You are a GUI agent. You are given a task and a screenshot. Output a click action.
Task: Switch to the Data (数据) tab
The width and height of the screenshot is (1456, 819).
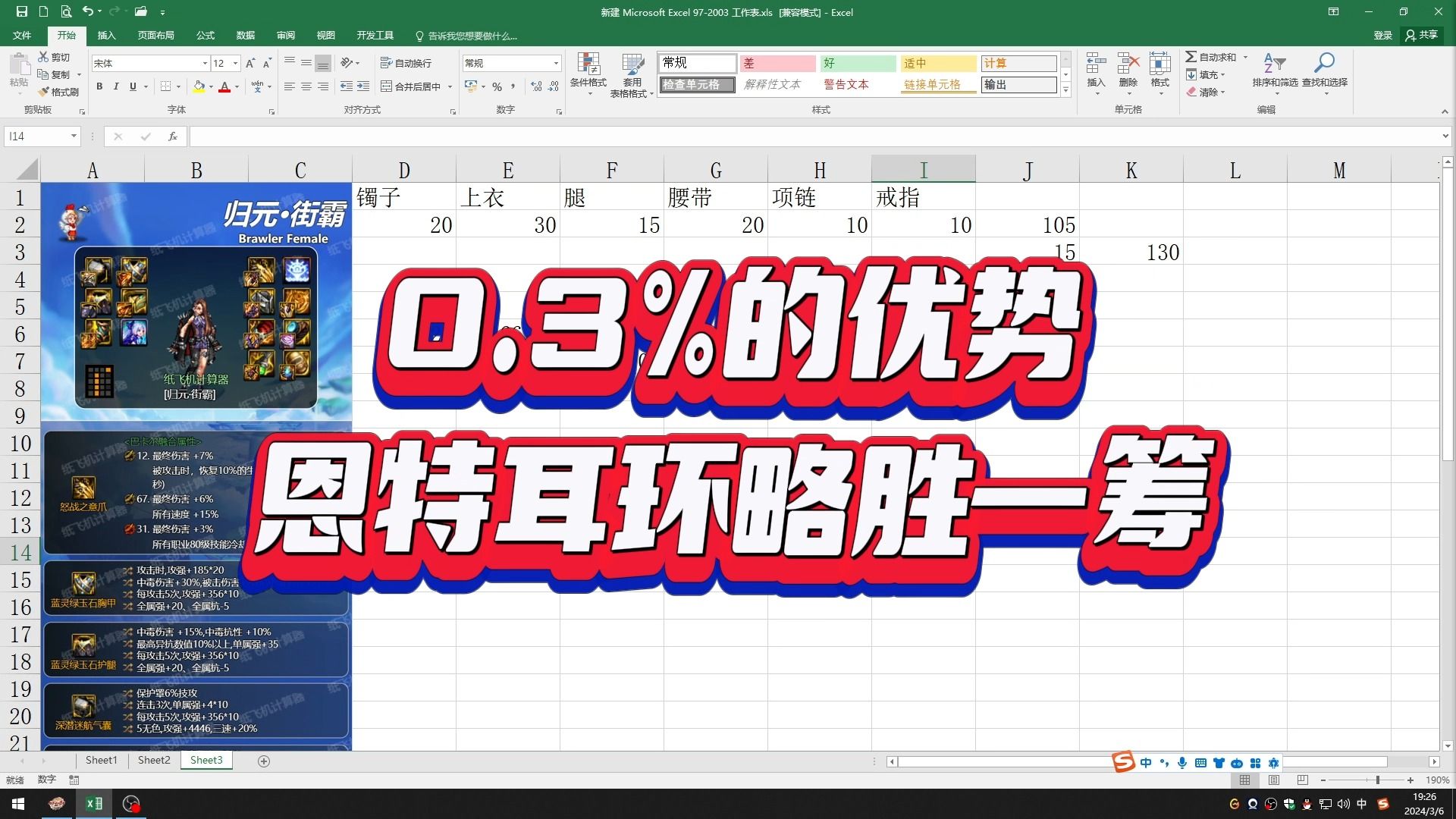coord(245,36)
